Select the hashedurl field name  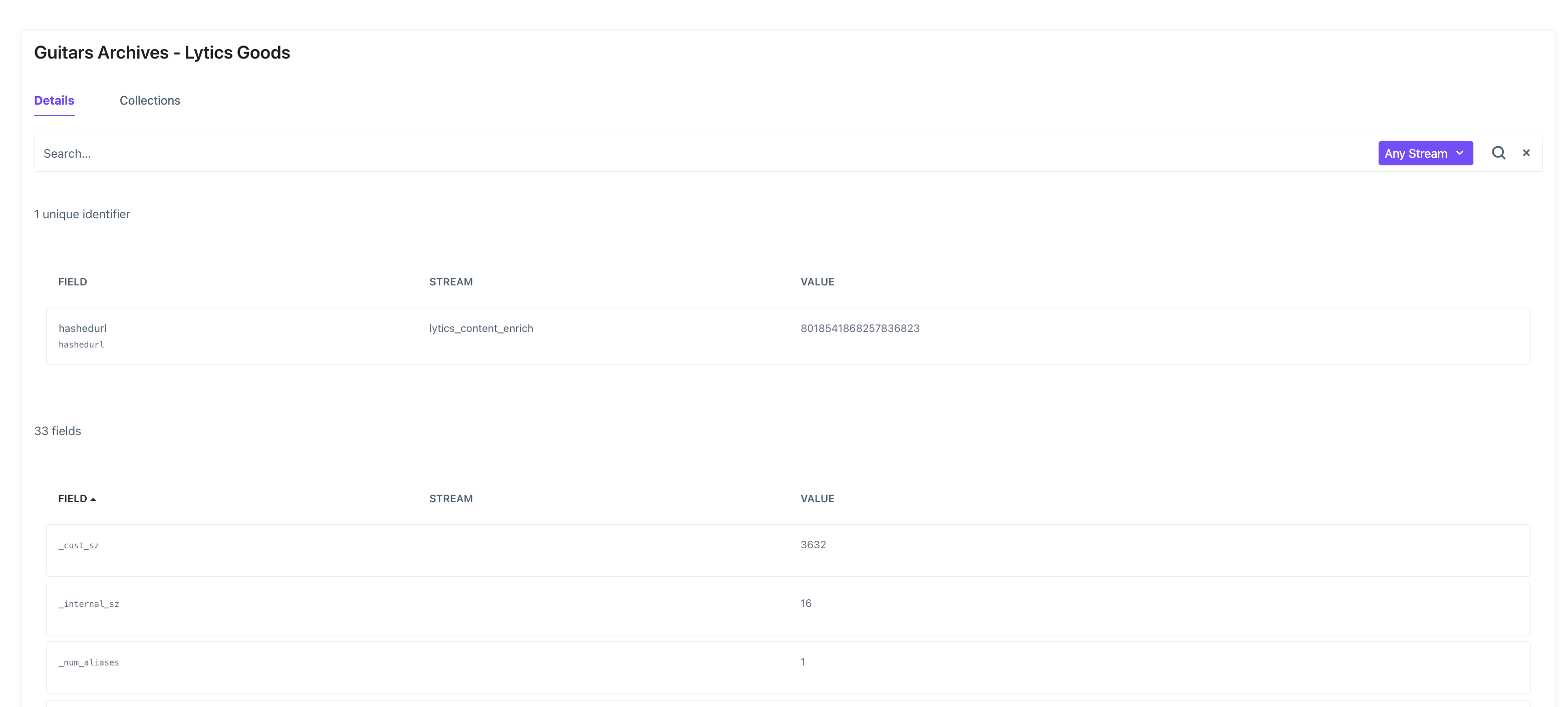point(82,328)
